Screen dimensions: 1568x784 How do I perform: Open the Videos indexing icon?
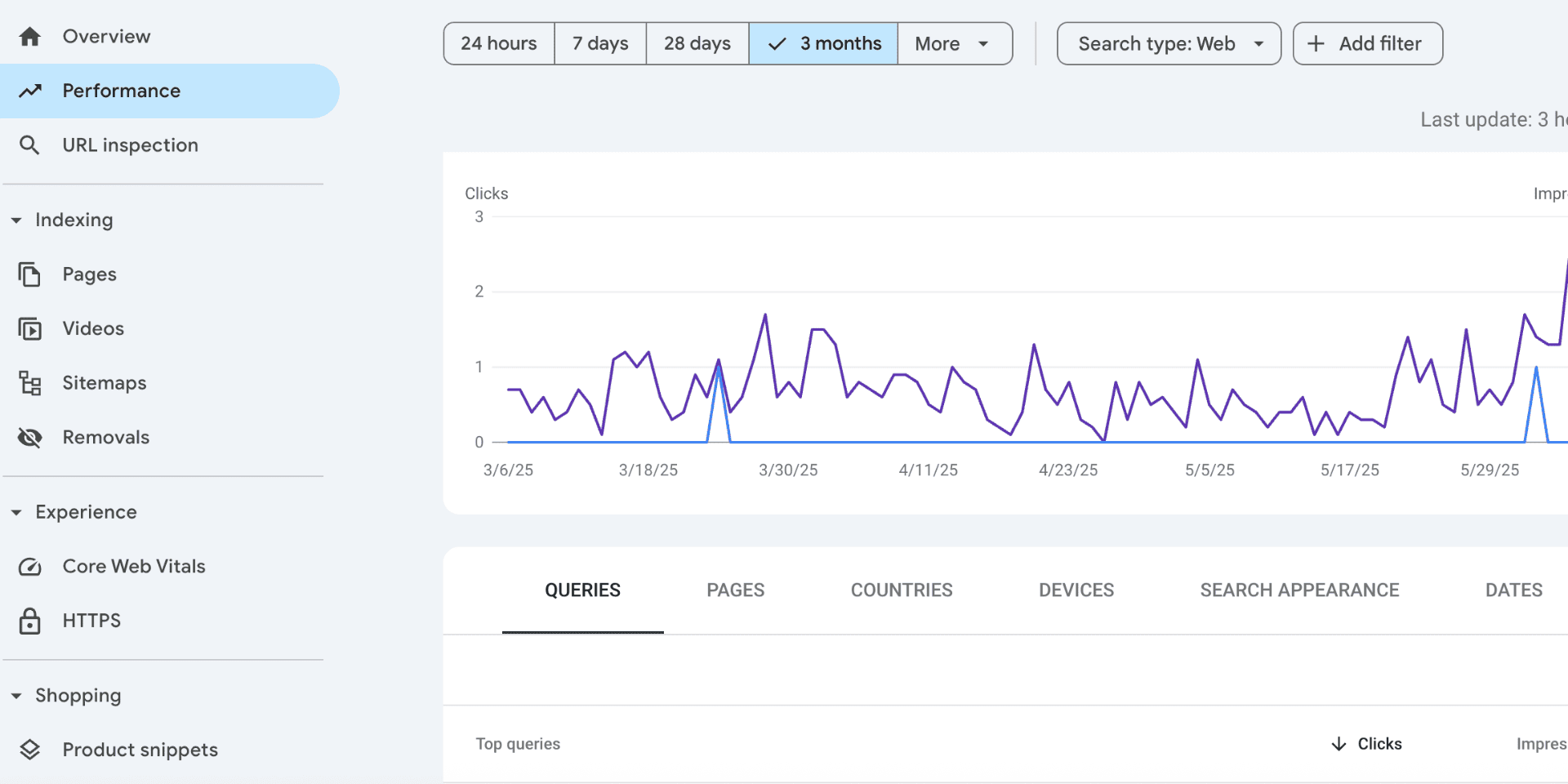click(30, 329)
